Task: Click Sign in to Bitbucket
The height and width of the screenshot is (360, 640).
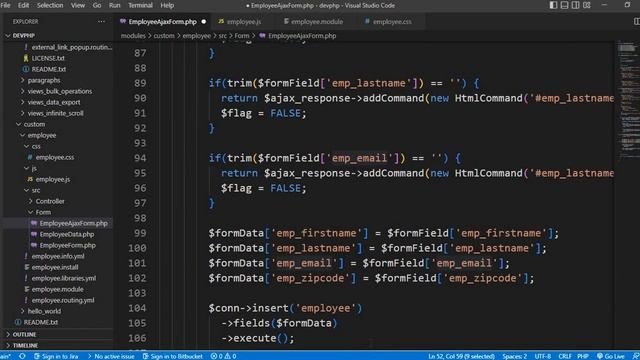Action: [173, 356]
